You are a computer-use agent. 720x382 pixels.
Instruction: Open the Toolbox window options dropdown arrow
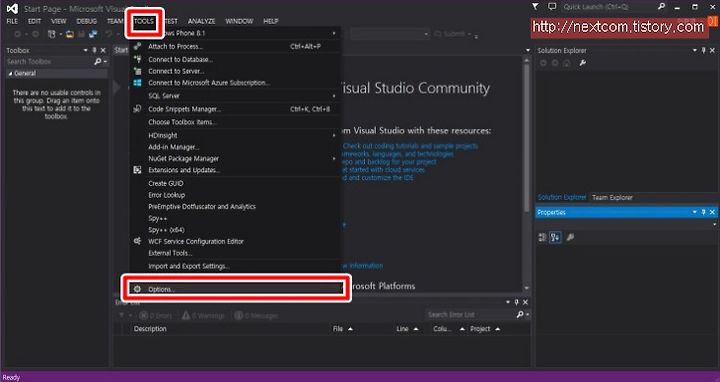click(85, 51)
